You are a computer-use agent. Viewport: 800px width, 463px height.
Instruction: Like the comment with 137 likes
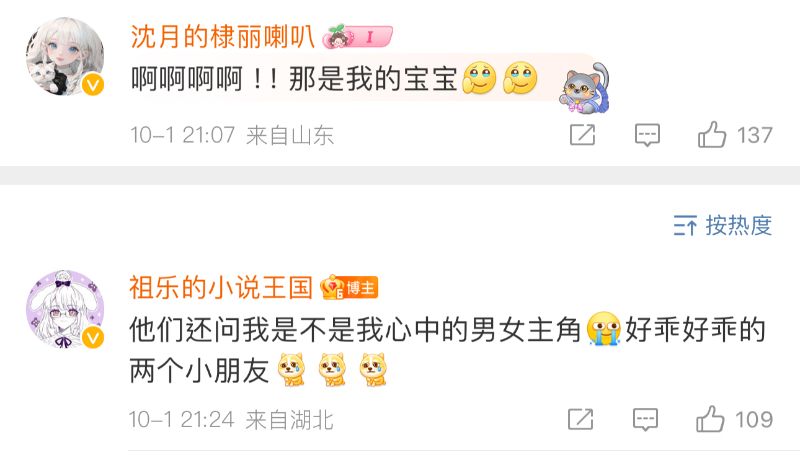coord(712,135)
